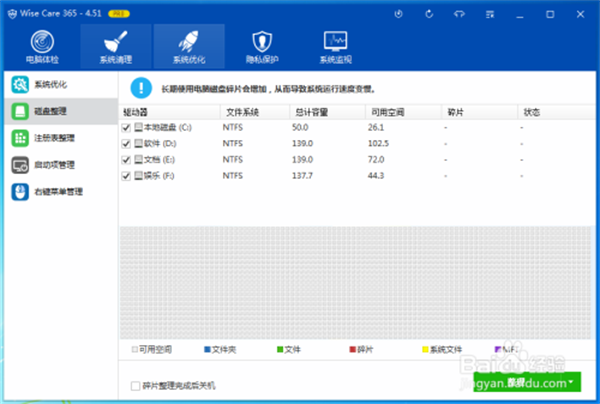Open 启动项管理 startup manager in sidebar
The height and width of the screenshot is (404, 600).
61,165
